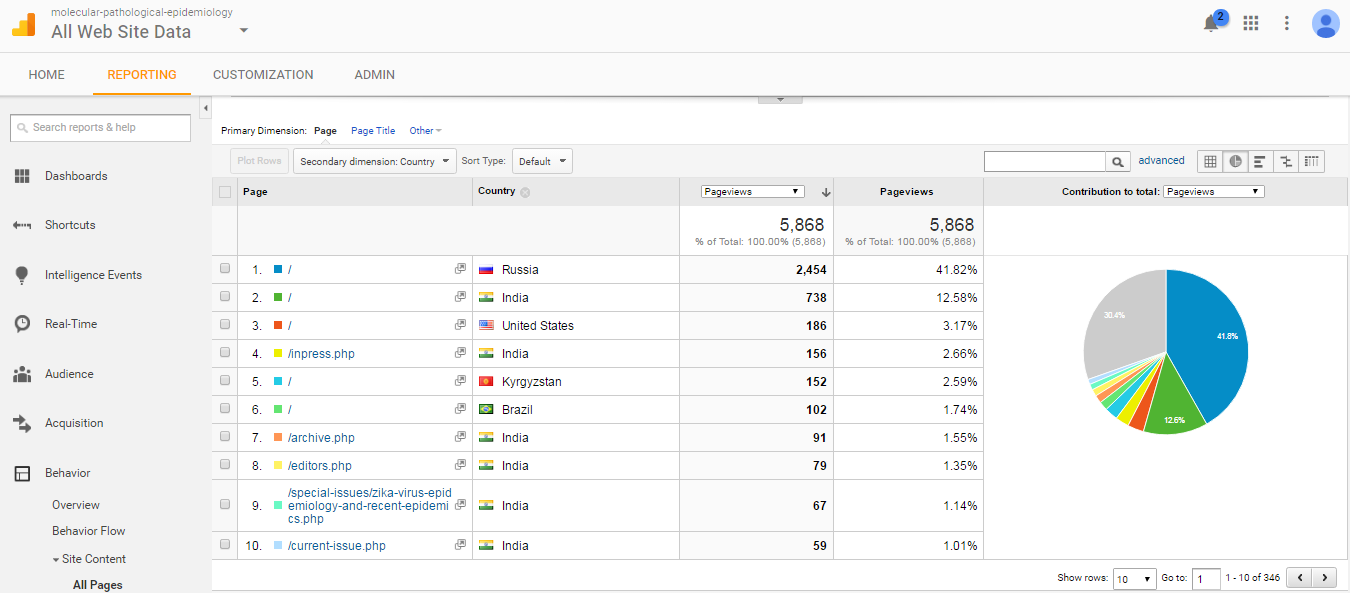Switch to Pivot table view

pos(1312,161)
